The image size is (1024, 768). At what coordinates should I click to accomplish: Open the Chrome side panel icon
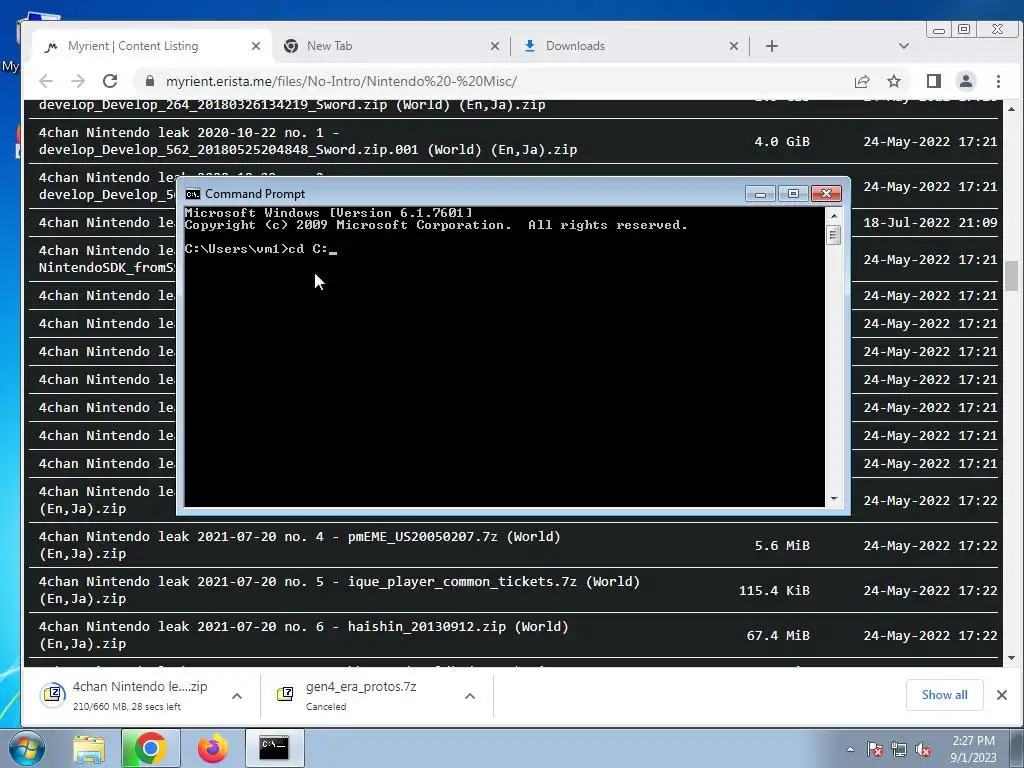click(x=933, y=81)
